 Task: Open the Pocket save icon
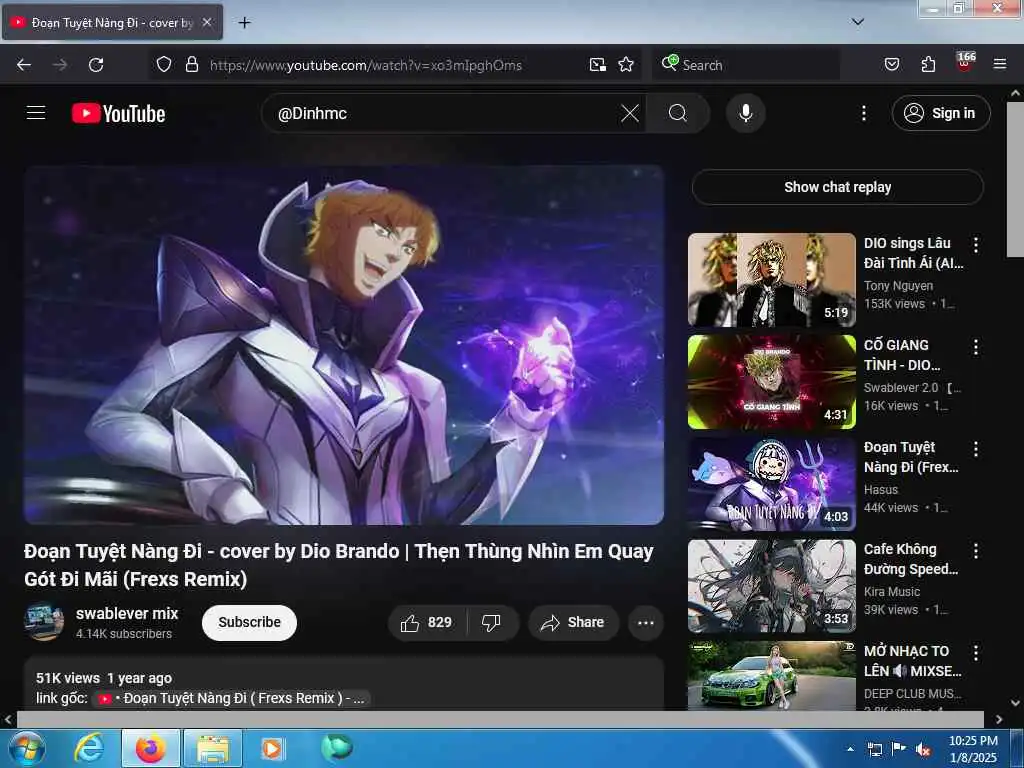click(892, 65)
